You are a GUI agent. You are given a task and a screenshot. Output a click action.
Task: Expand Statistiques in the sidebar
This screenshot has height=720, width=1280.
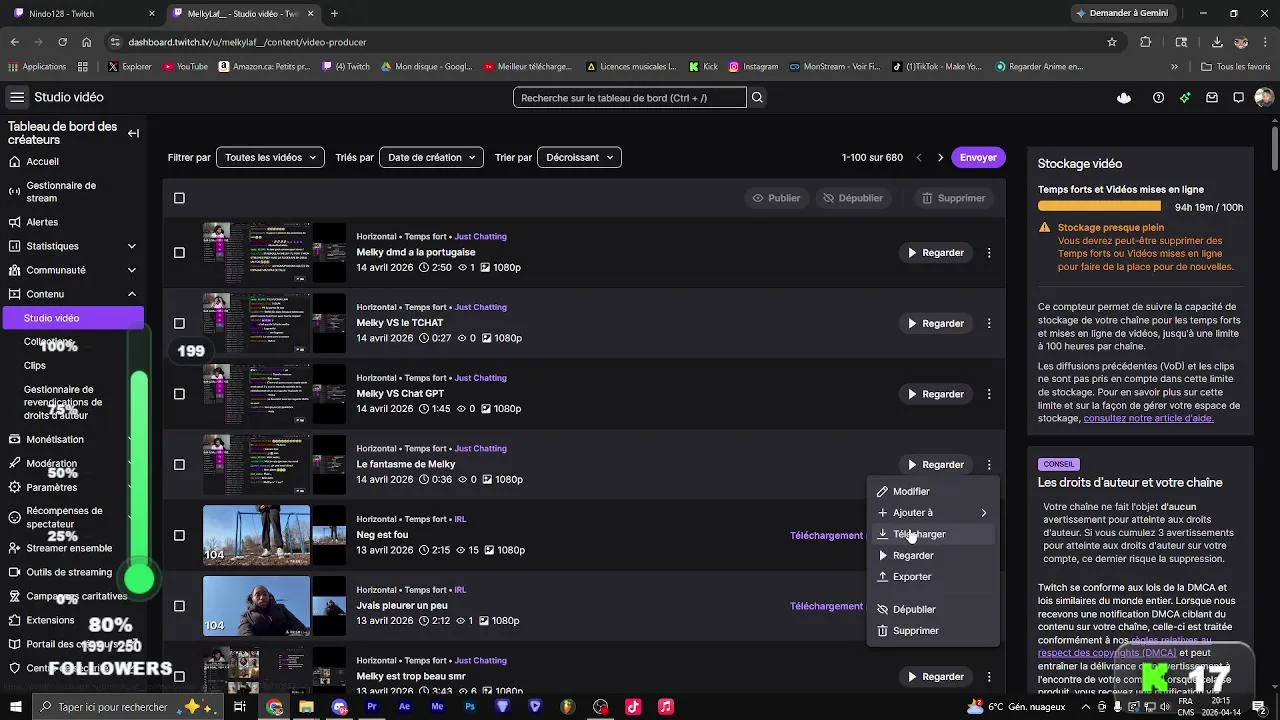pos(132,246)
